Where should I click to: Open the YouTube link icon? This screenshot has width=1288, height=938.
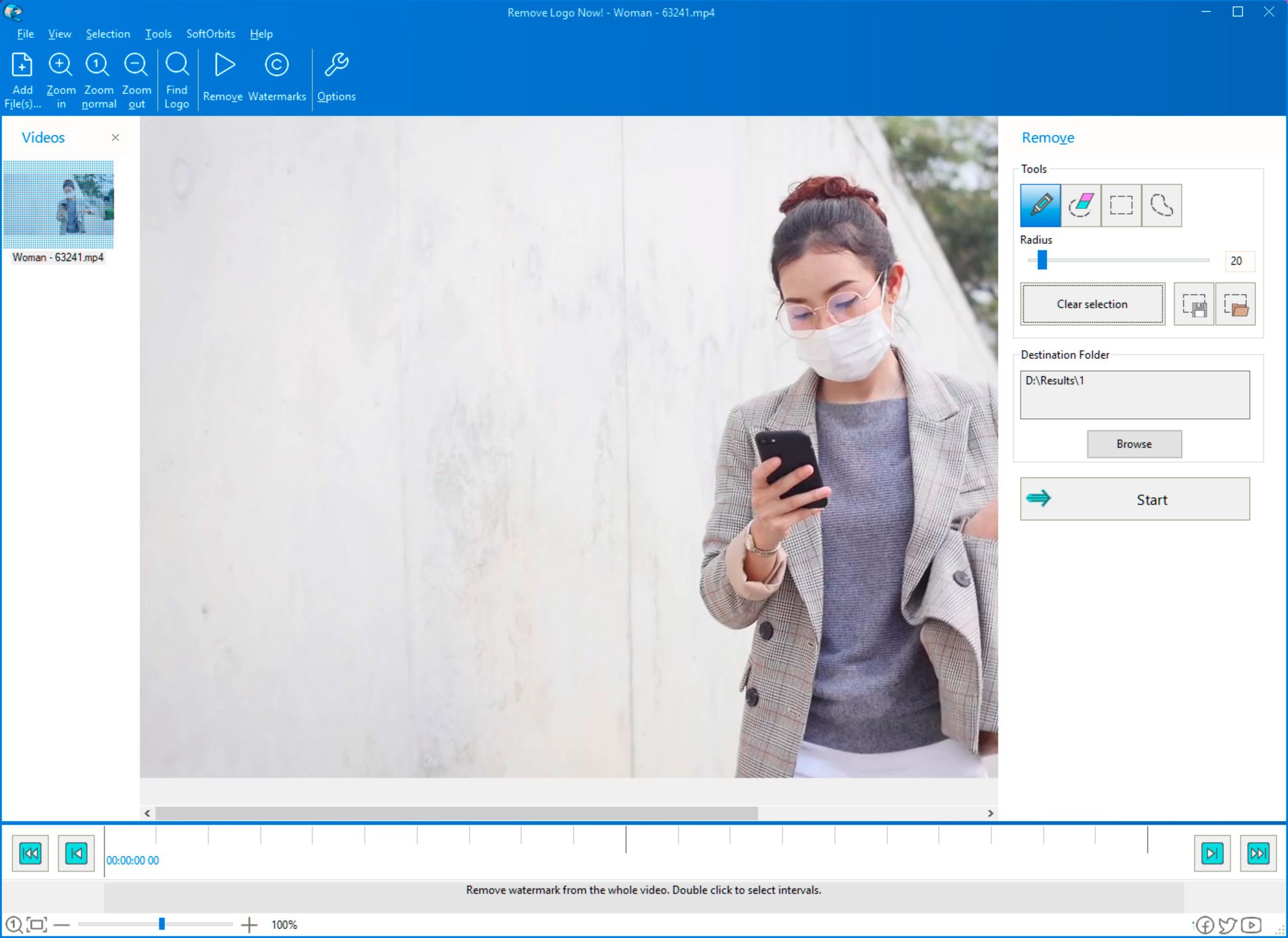point(1251,925)
